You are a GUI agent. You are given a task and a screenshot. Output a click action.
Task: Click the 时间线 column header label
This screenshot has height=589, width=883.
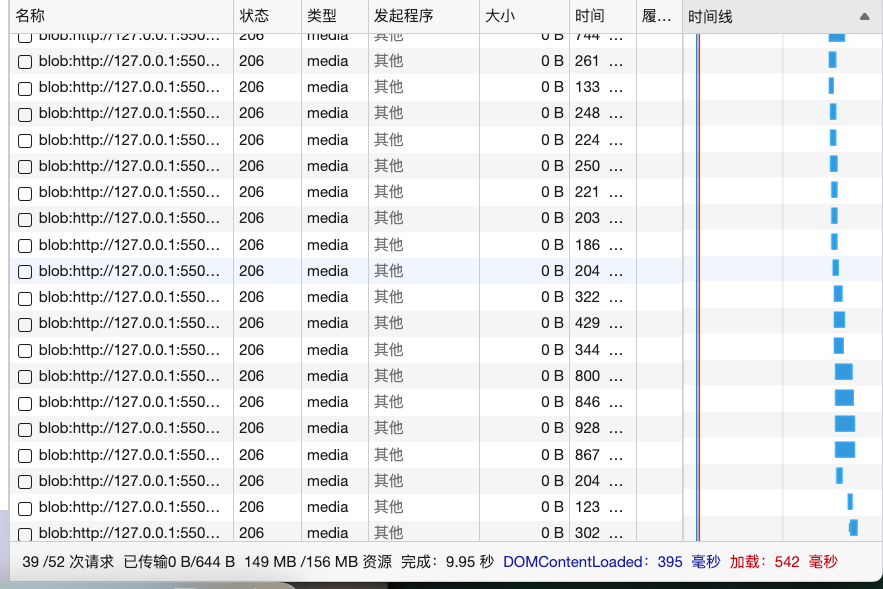point(710,17)
